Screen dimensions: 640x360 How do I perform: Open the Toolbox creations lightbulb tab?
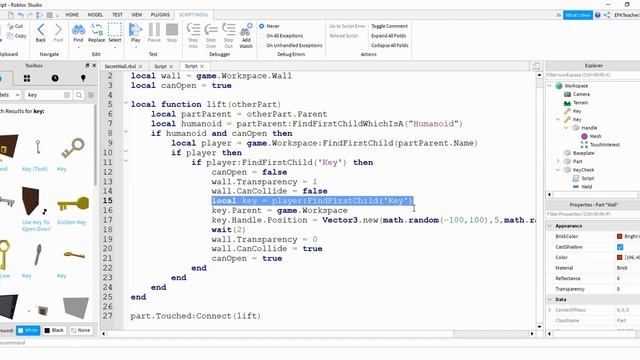(x=83, y=78)
